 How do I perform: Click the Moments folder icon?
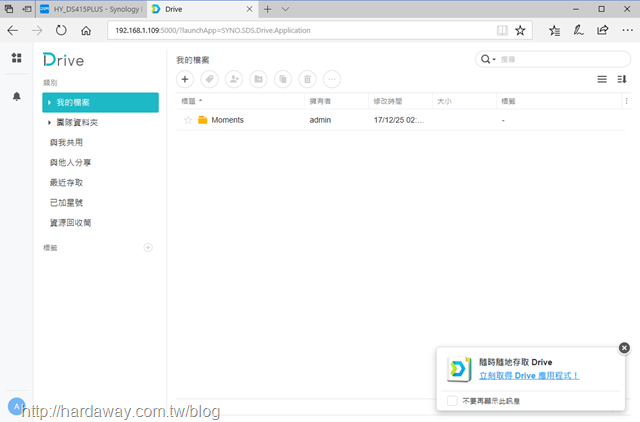pyautogui.click(x=202, y=120)
